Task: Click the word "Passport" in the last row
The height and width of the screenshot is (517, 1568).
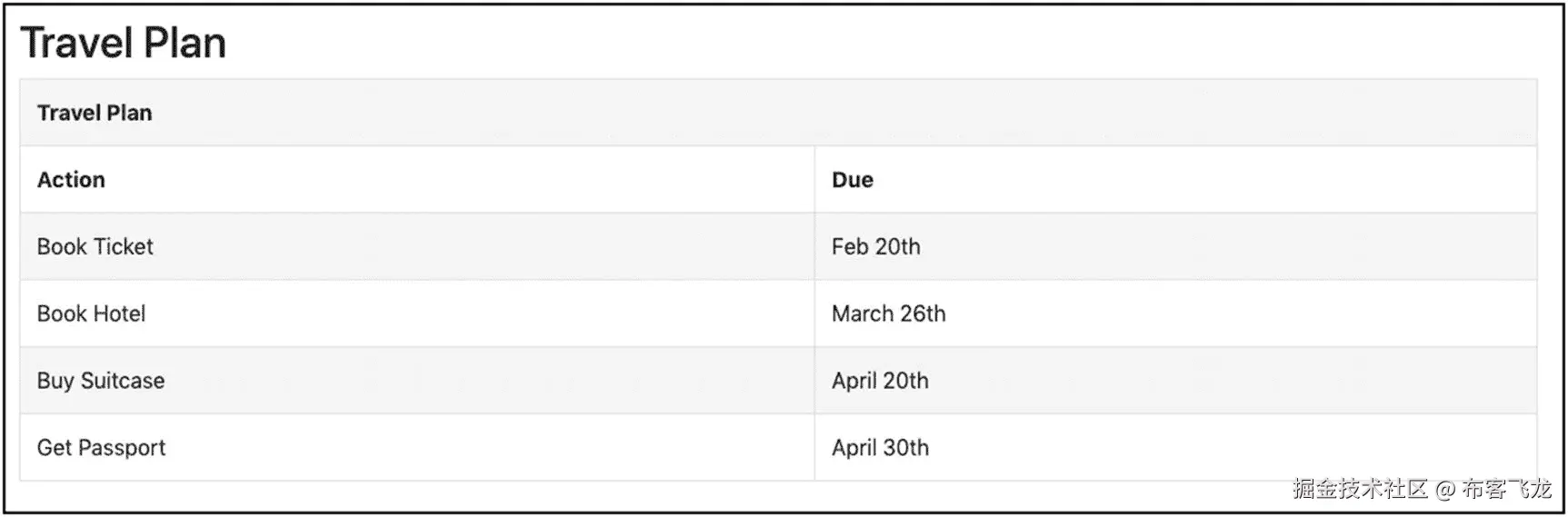Action: tap(122, 447)
